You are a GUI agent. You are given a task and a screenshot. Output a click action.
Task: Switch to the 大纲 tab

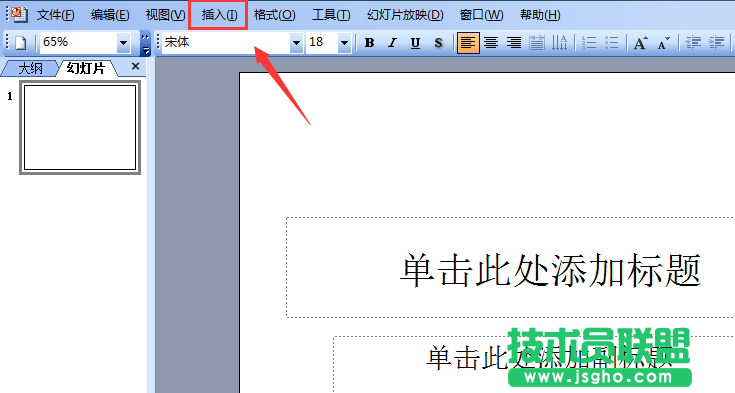(30, 69)
